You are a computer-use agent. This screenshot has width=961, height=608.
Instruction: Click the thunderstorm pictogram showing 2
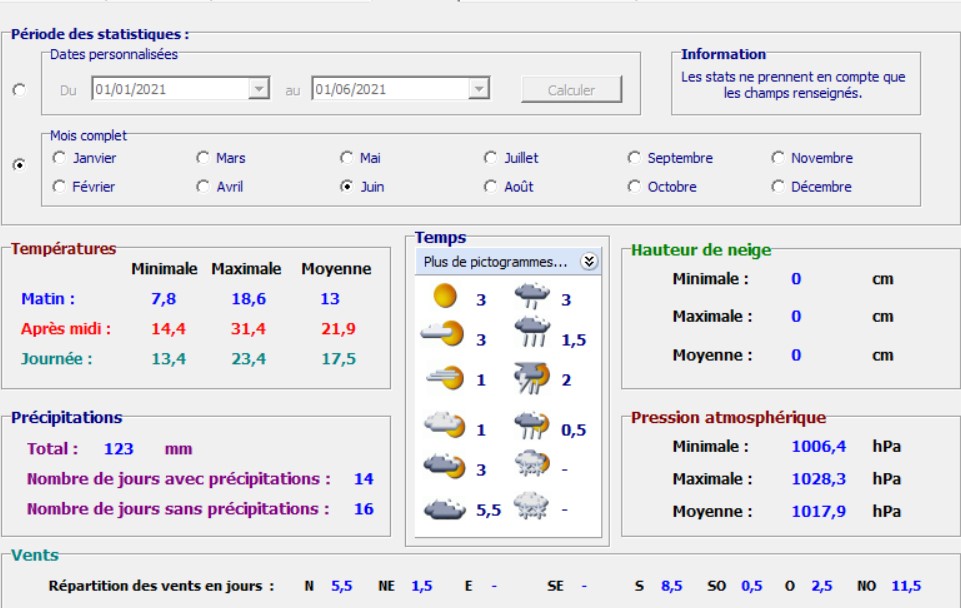532,378
